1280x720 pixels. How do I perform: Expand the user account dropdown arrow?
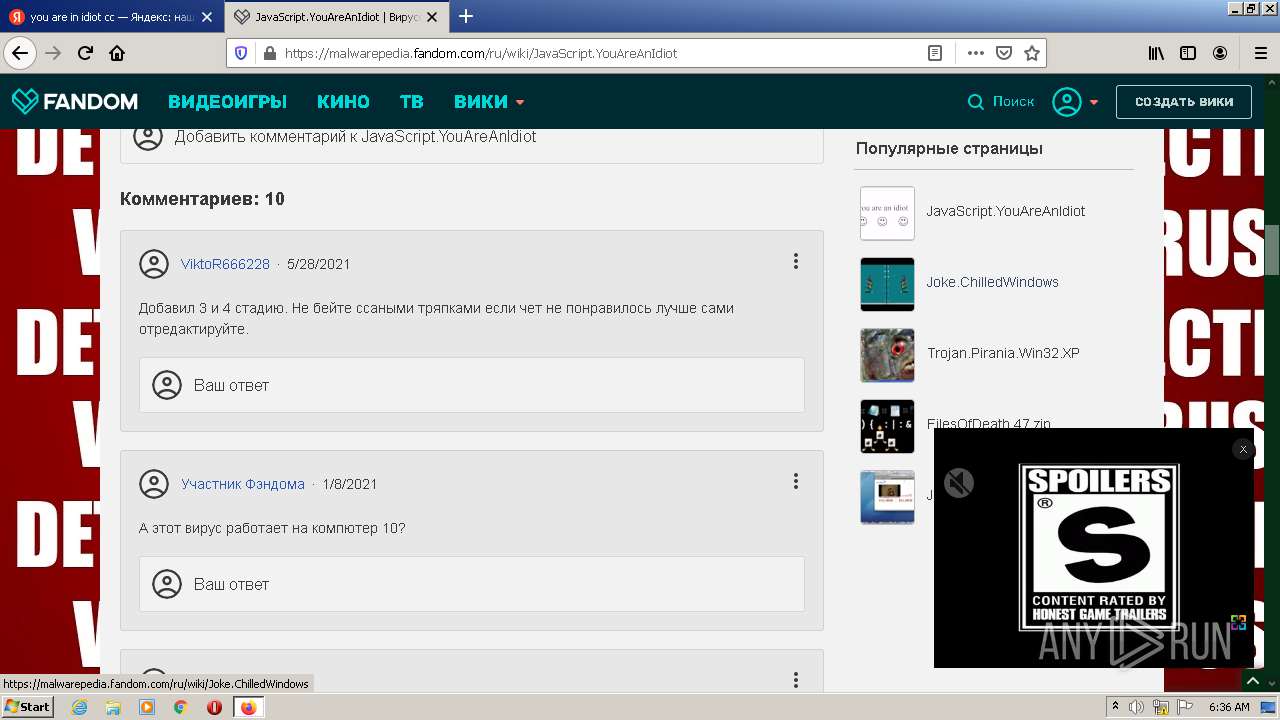click(x=1094, y=102)
